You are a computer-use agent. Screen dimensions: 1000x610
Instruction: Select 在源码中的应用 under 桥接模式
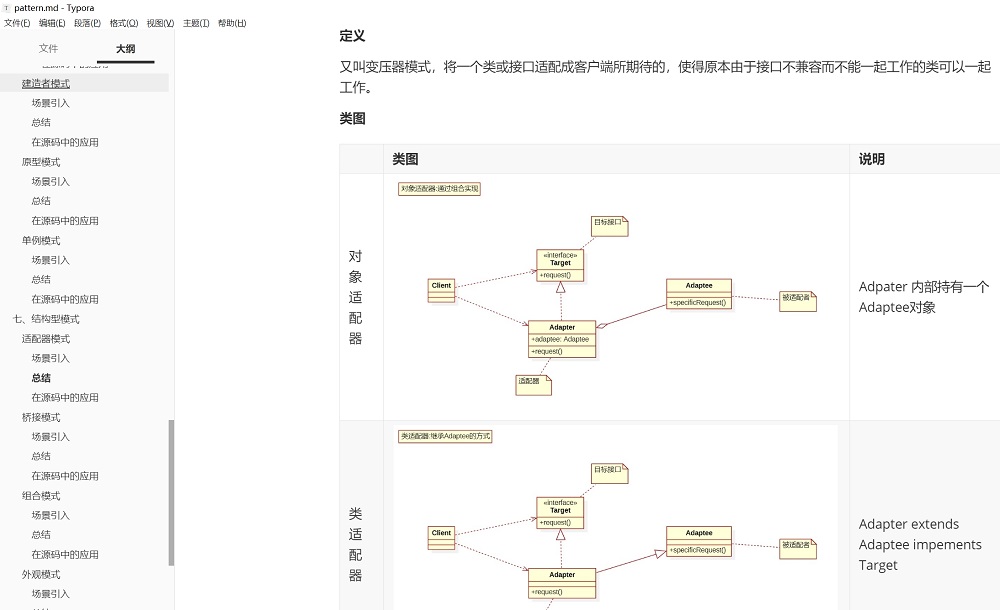tap(65, 476)
